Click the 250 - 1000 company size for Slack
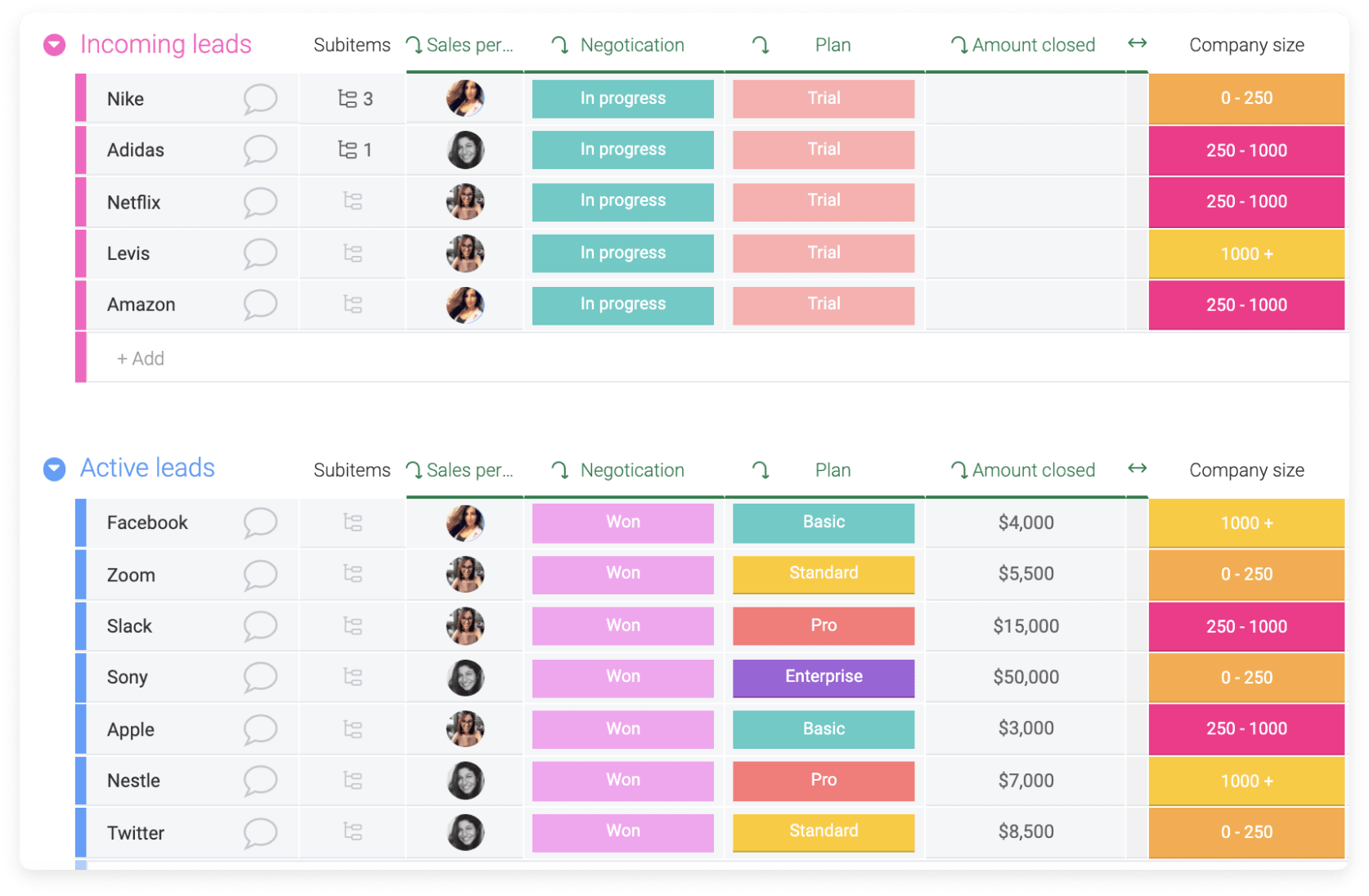 (1246, 627)
